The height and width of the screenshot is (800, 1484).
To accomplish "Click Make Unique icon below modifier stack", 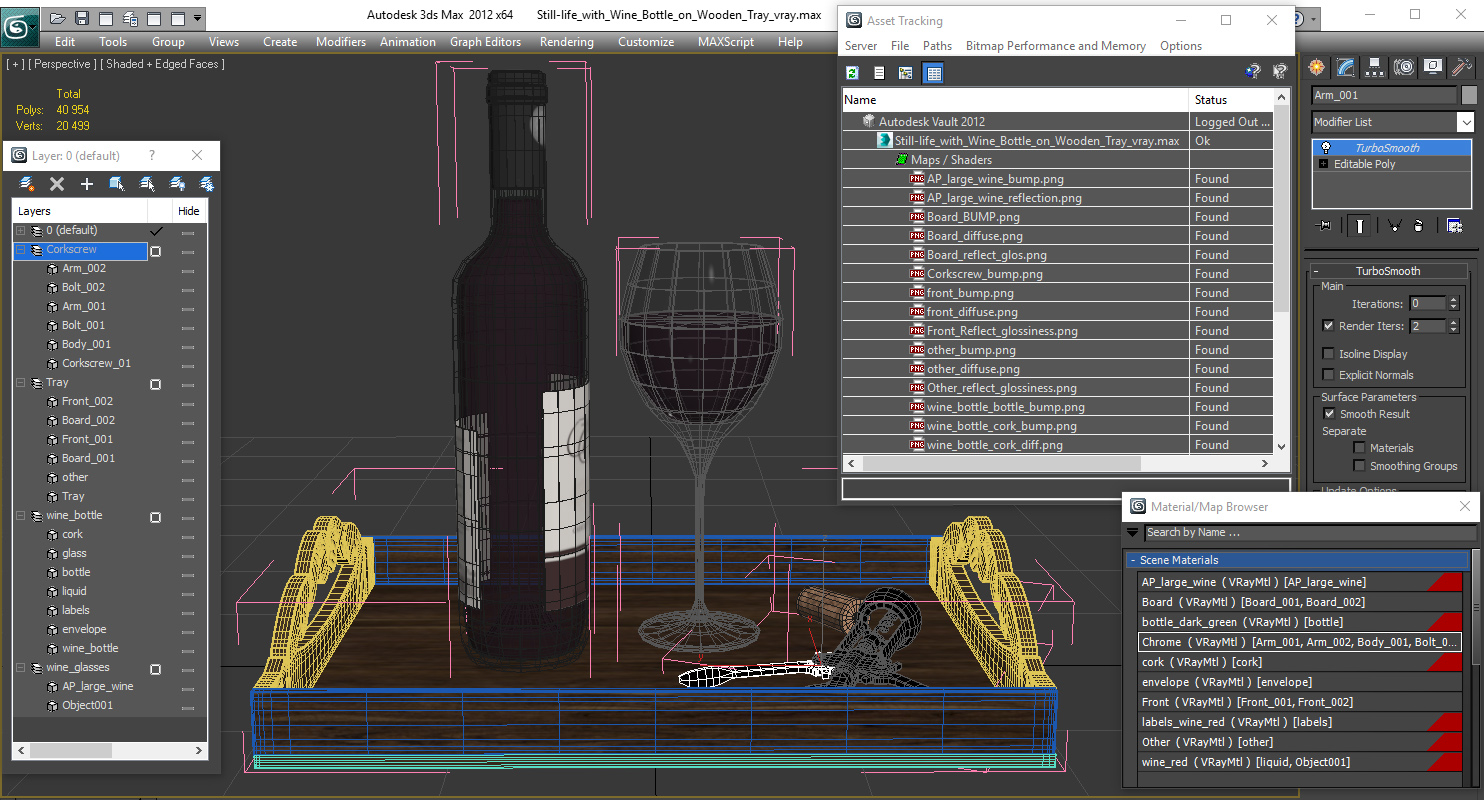I will coord(1393,226).
